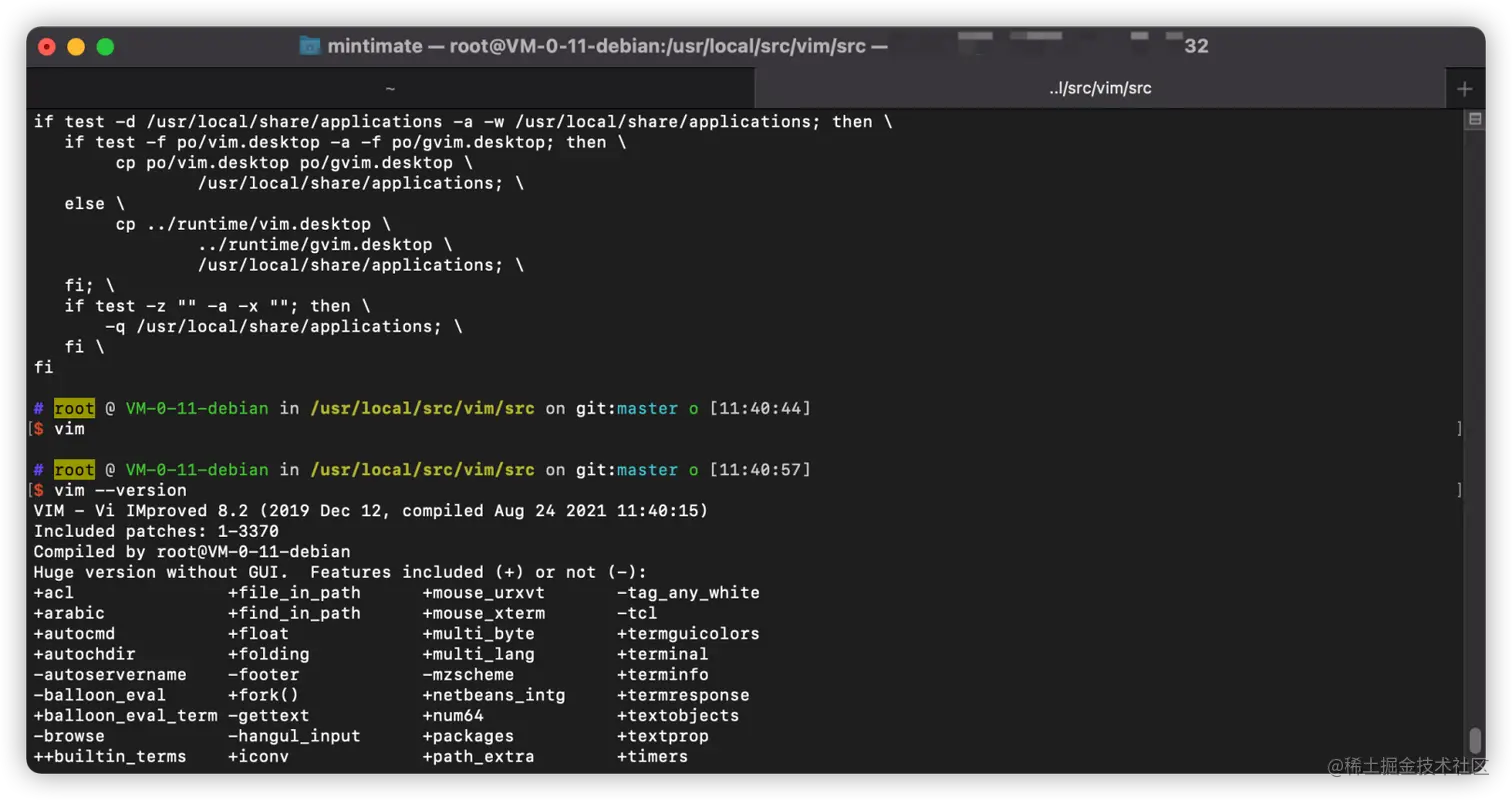
Task: Click "Compiled by root@VM-0-11-debian" line
Action: click(192, 552)
